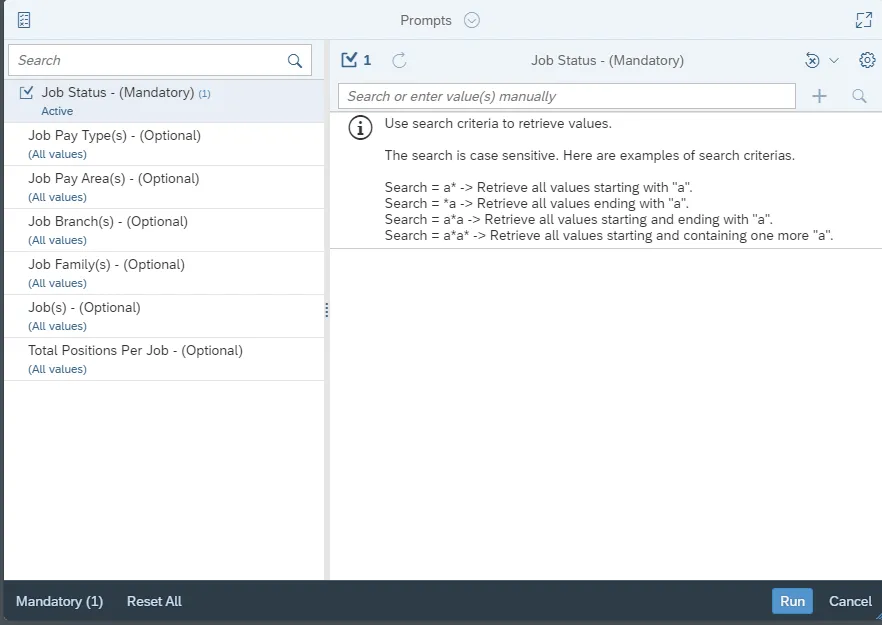Click the search icon in prompt list
Image resolution: width=882 pixels, height=625 pixels.
295,61
